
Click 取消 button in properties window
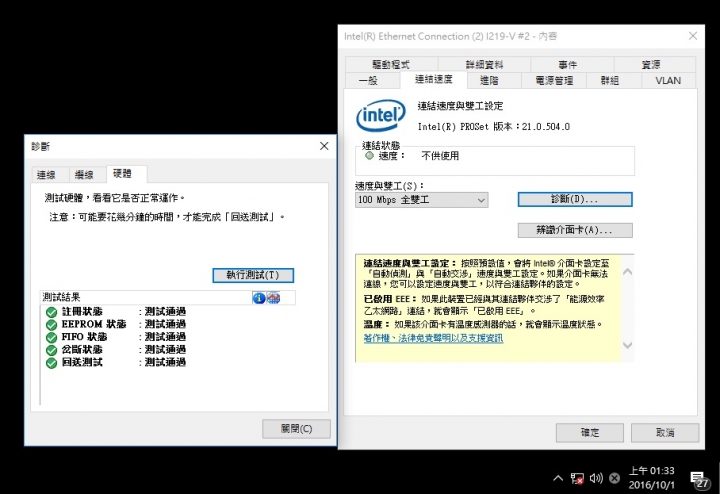point(665,432)
